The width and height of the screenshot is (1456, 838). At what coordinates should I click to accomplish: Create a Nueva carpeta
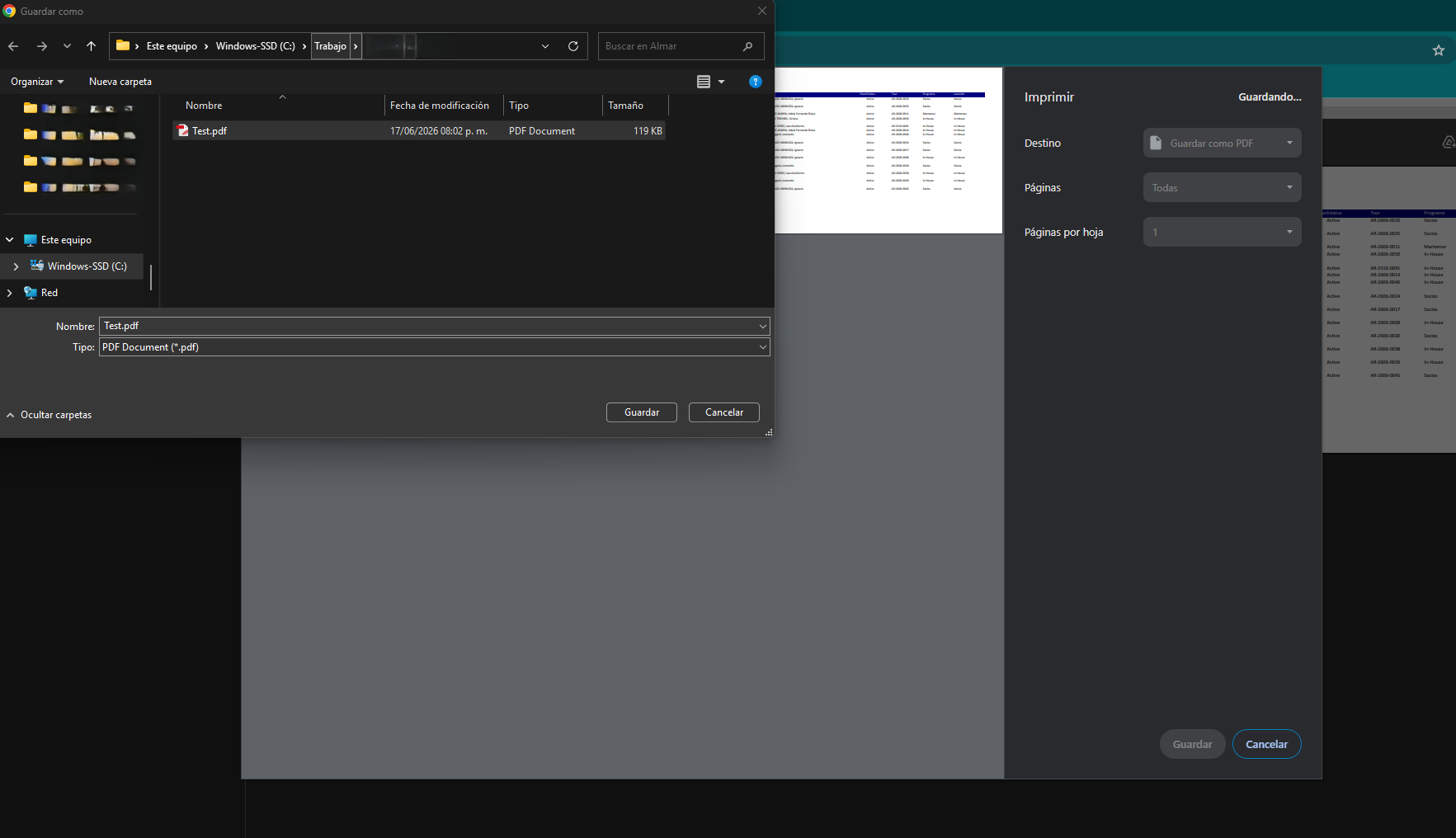point(120,82)
